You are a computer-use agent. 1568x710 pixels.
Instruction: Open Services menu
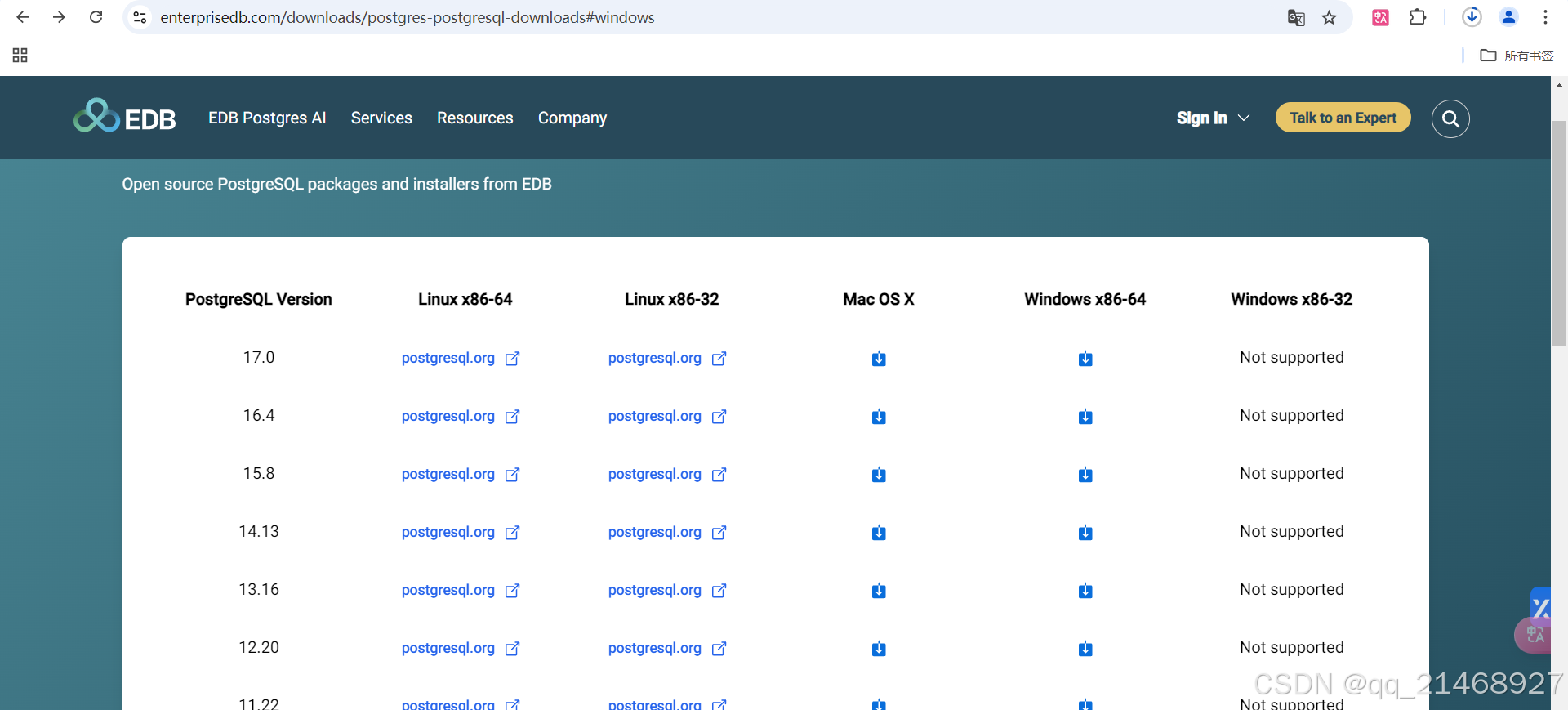[x=381, y=118]
